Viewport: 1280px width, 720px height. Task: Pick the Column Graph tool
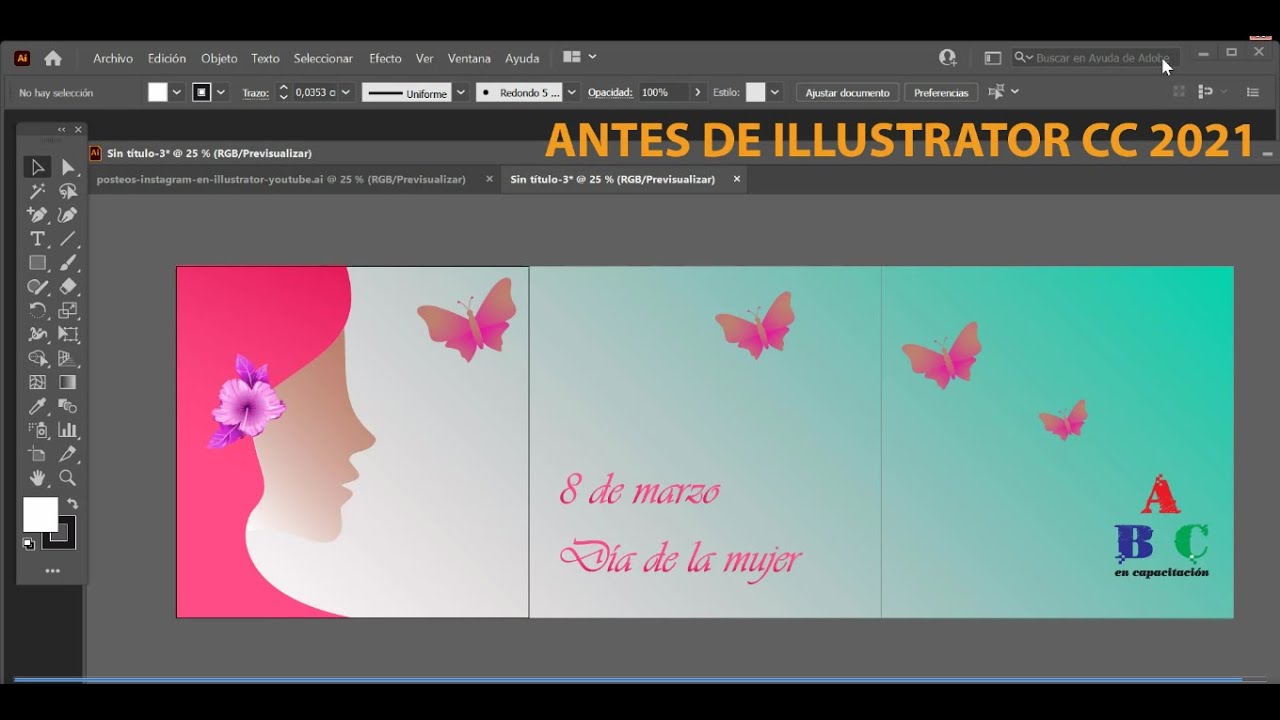coord(68,430)
